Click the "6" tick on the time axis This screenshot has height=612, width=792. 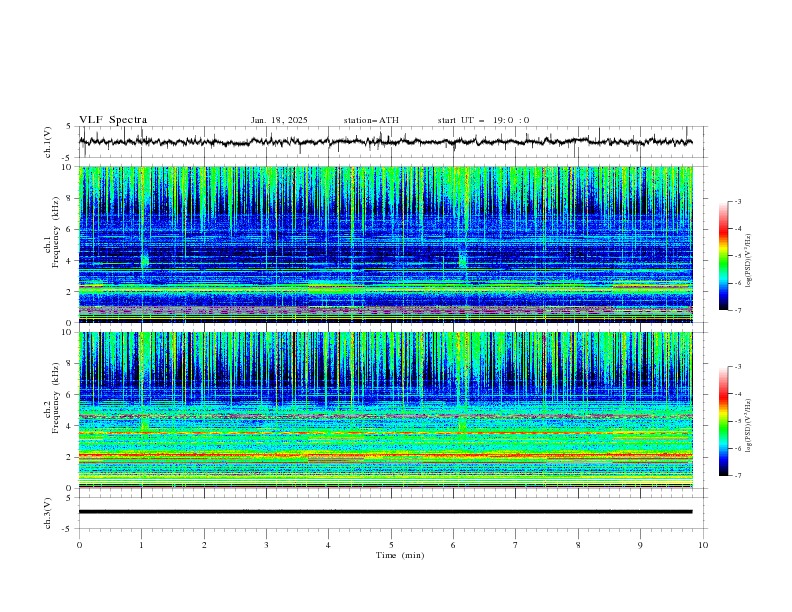453,545
